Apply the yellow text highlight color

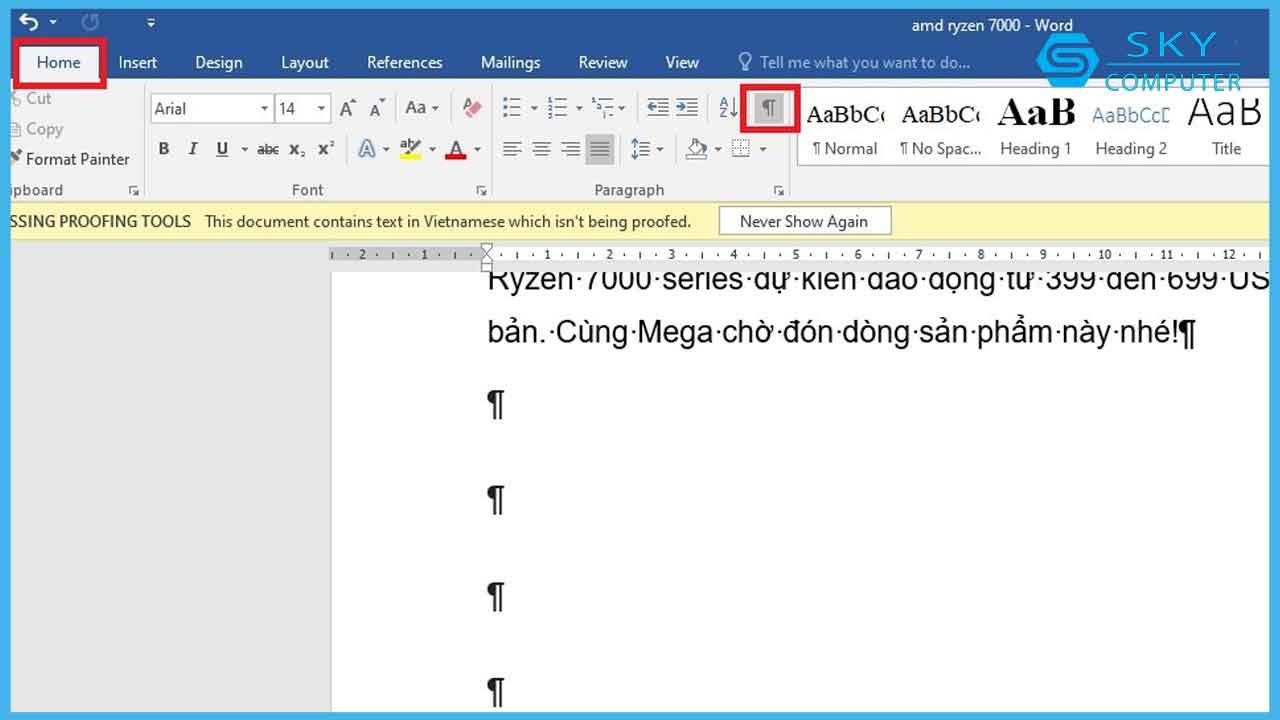[410, 149]
